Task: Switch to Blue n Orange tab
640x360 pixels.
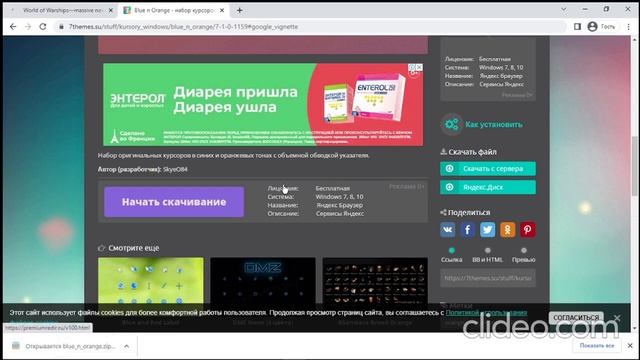Action: click(173, 11)
